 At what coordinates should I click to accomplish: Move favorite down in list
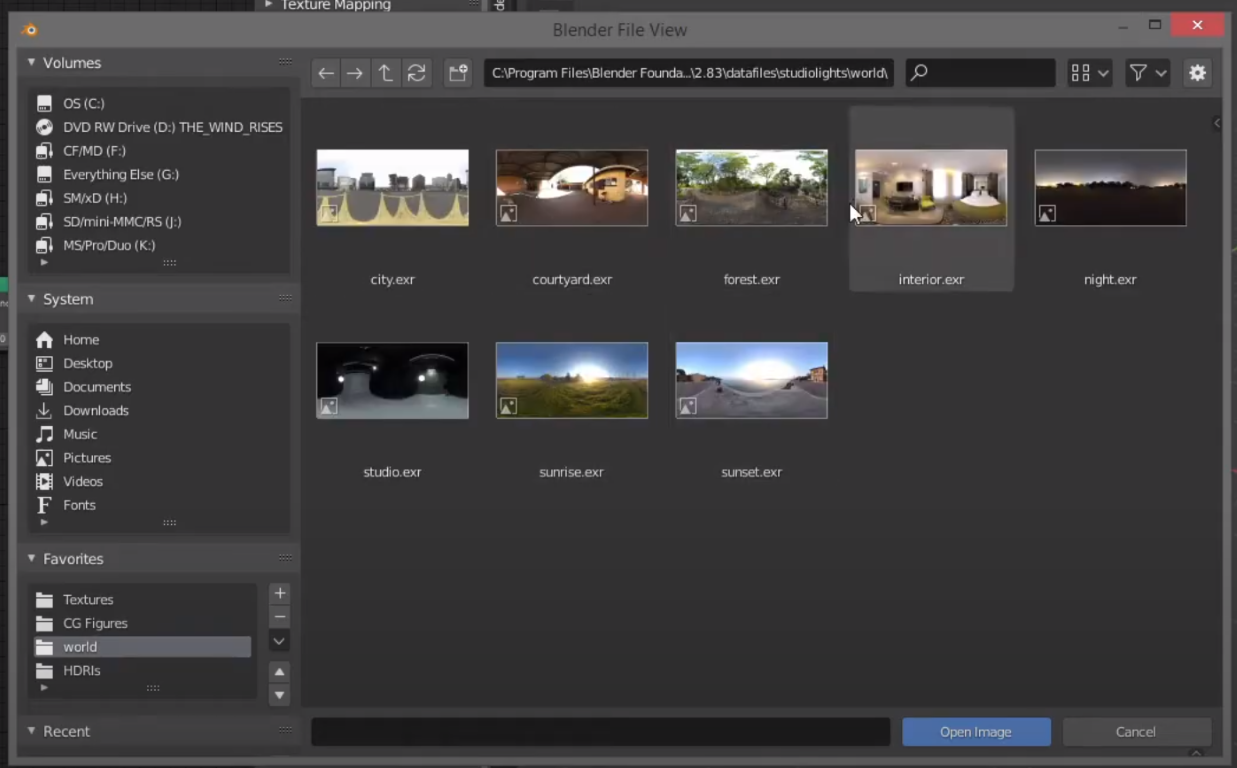tap(280, 695)
